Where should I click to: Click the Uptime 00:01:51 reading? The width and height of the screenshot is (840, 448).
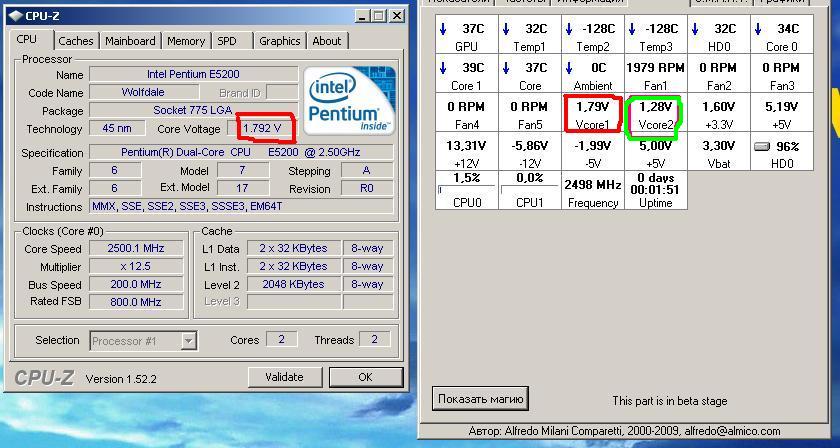tap(656, 190)
